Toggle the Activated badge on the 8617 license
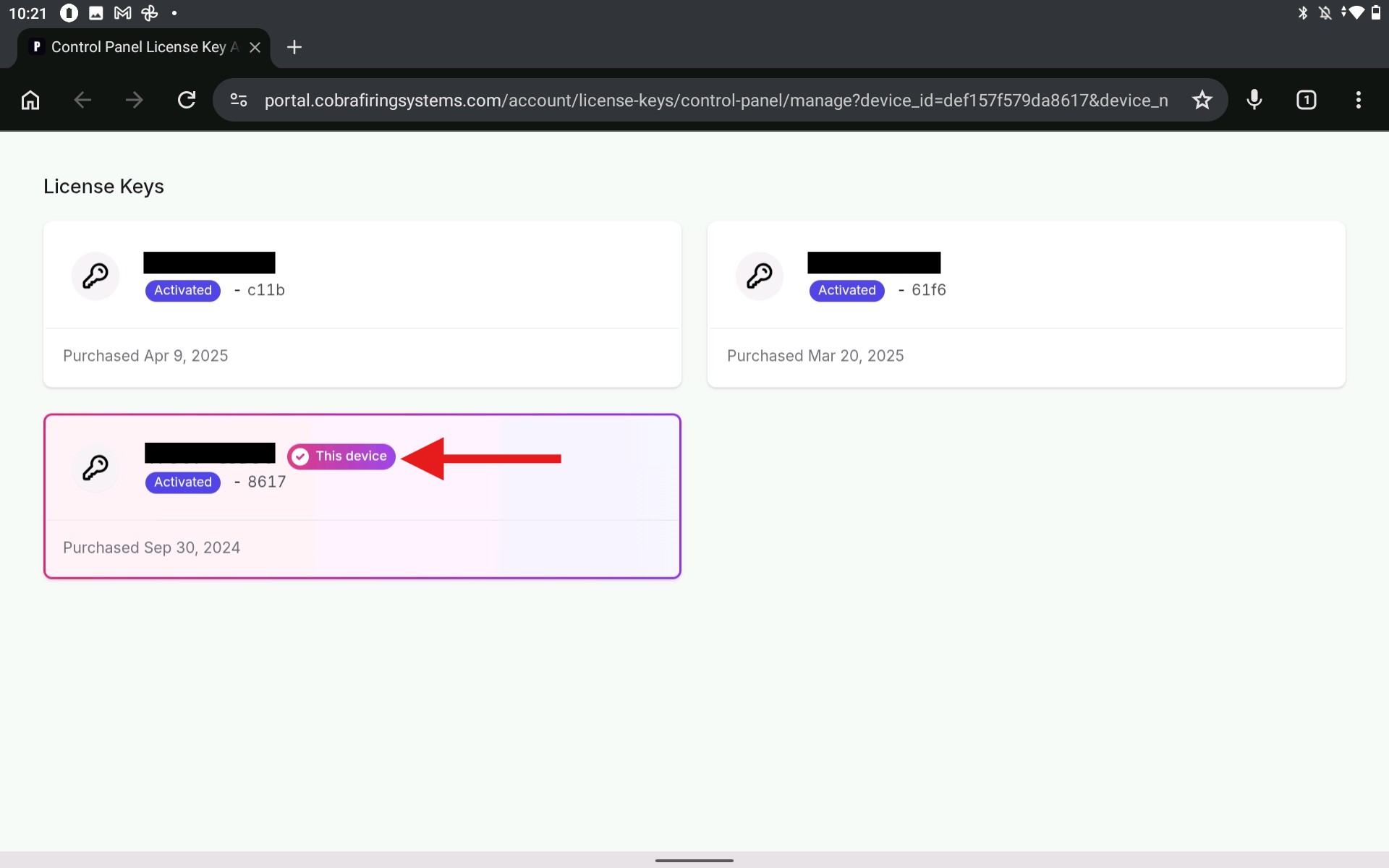This screenshot has width=1389, height=868. [x=182, y=482]
